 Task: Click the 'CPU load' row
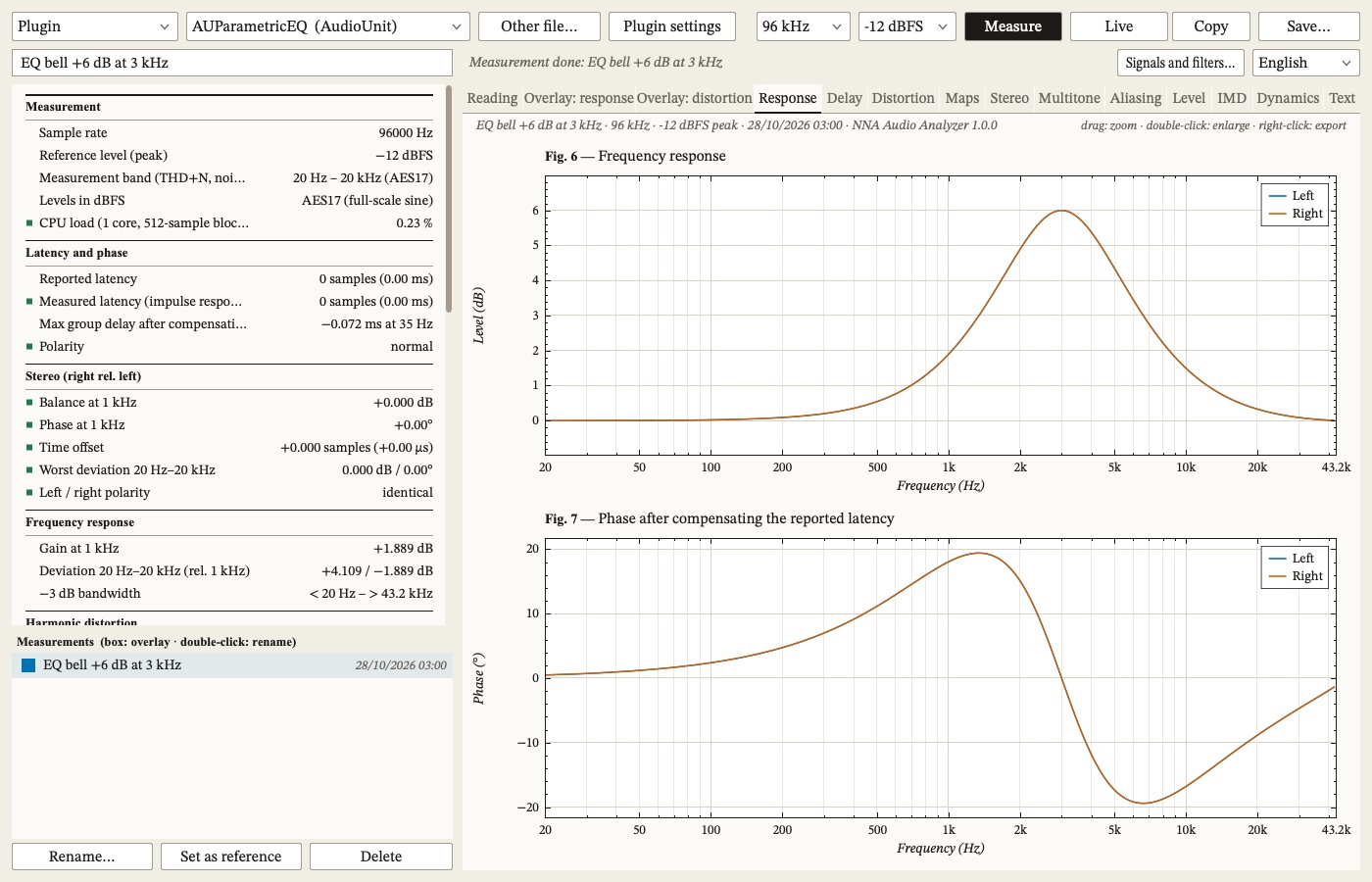[229, 223]
